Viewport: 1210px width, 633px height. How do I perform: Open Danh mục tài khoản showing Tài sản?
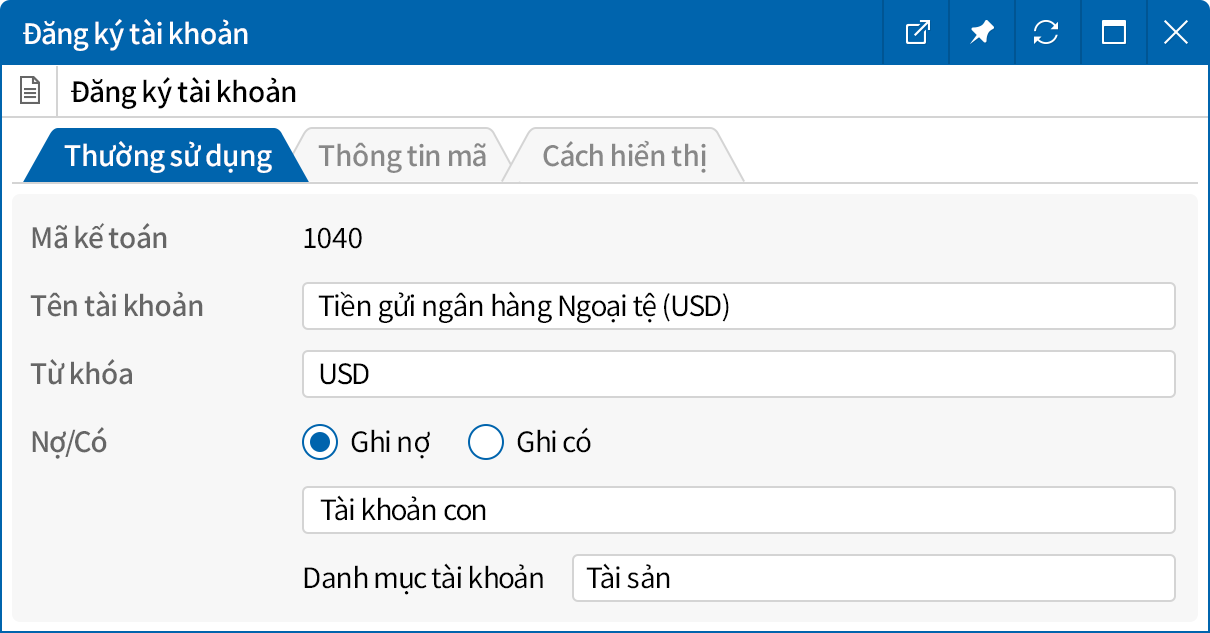coord(873,578)
